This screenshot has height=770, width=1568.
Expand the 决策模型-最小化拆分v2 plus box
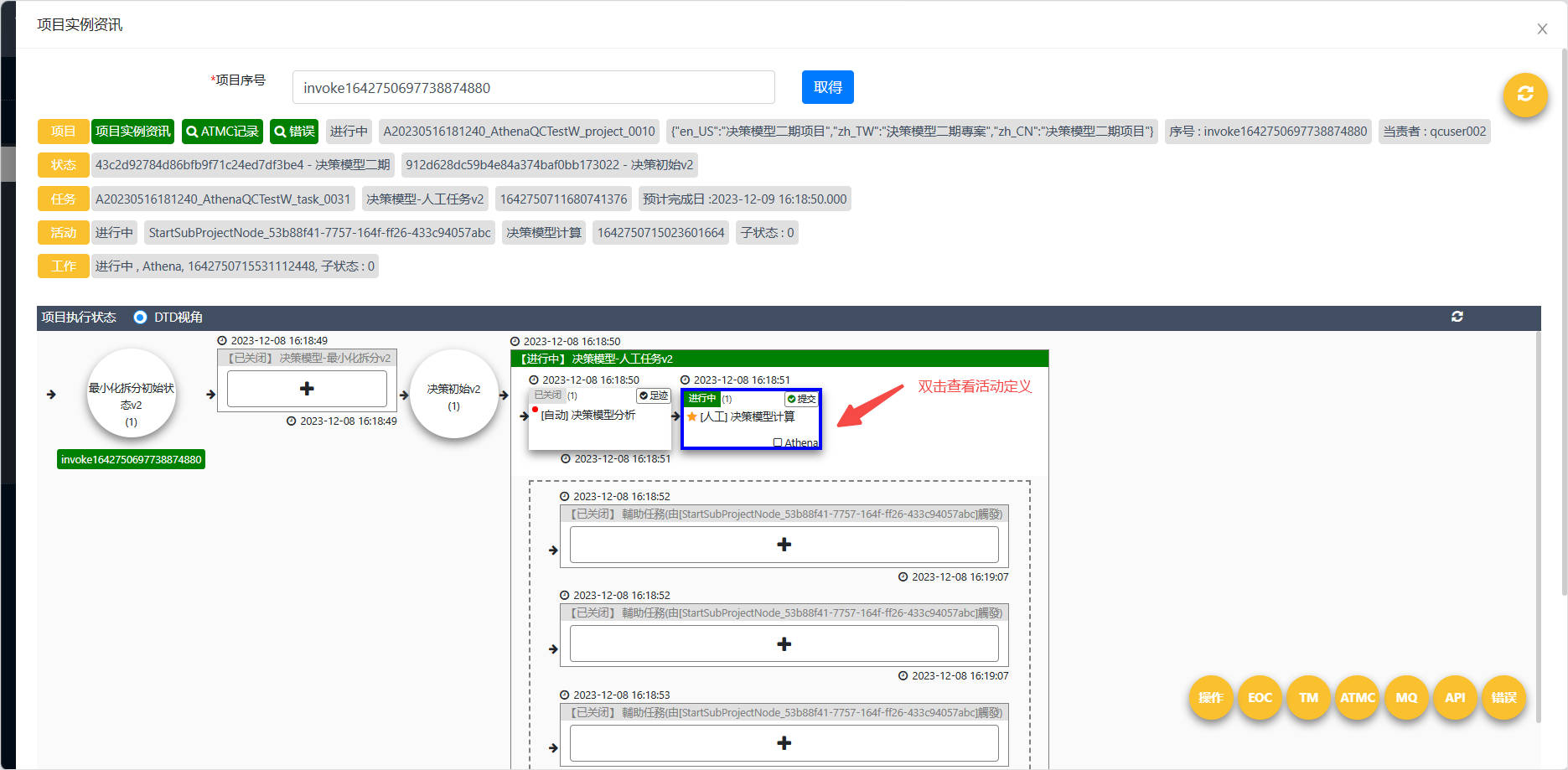[307, 389]
